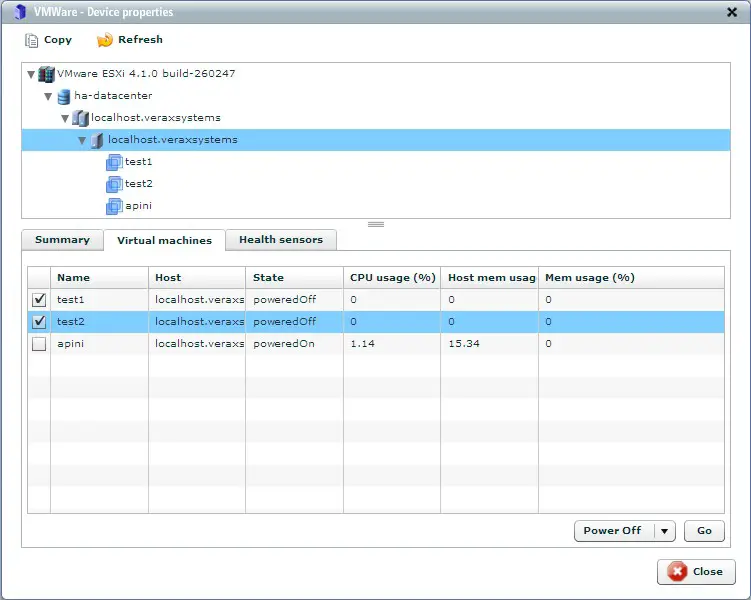This screenshot has width=751, height=600.
Task: Click the Power Off button label
Action: [612, 531]
